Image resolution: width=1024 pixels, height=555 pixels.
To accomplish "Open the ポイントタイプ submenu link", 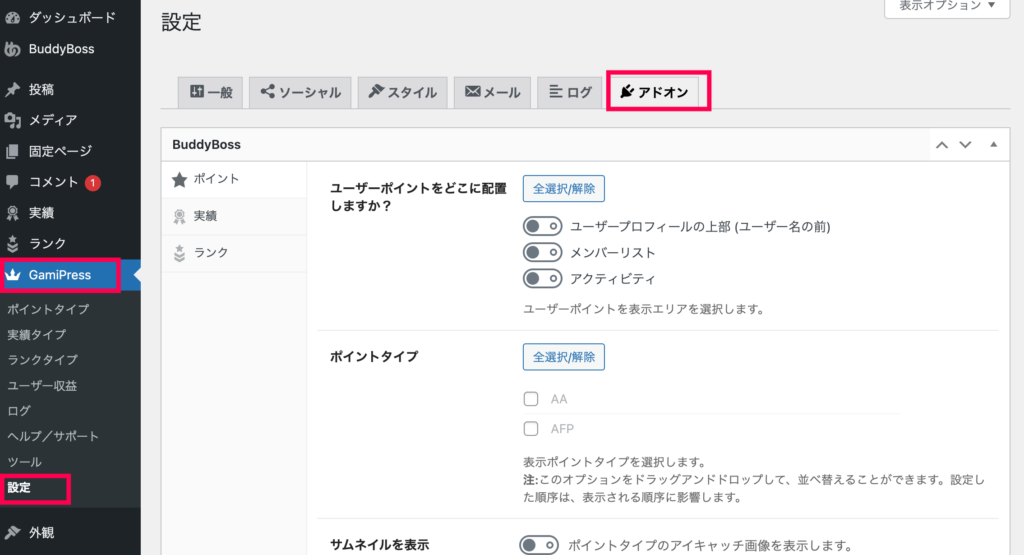I will click(48, 309).
